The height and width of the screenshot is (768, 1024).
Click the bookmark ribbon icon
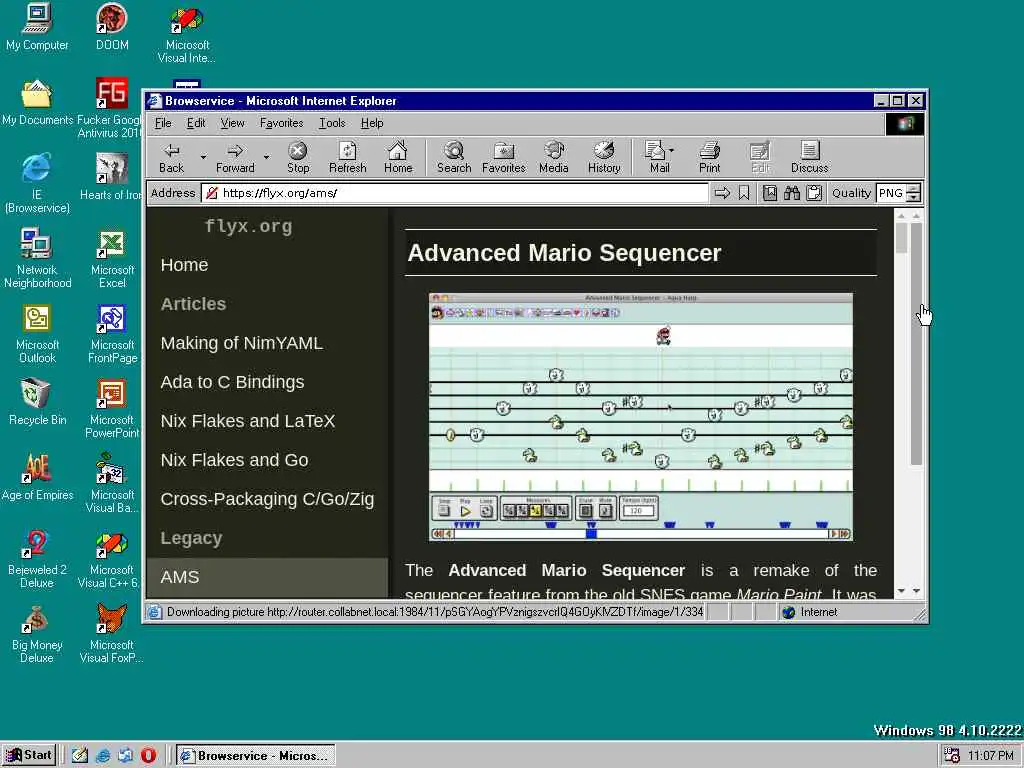(744, 193)
